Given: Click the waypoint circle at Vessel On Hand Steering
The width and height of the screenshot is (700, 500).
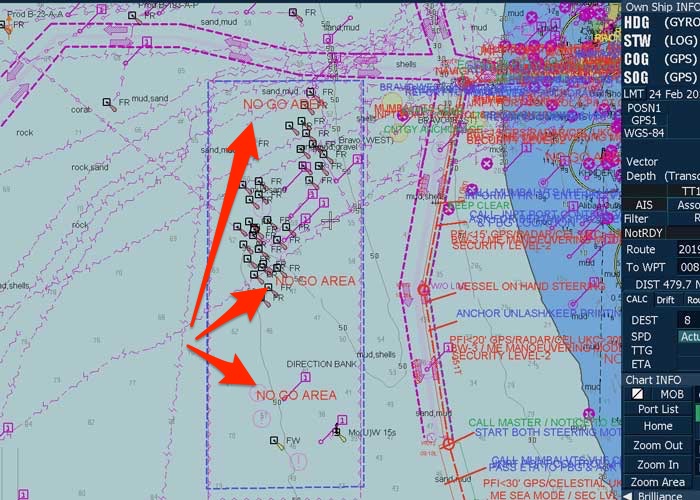Looking at the screenshot, I should tap(424, 289).
